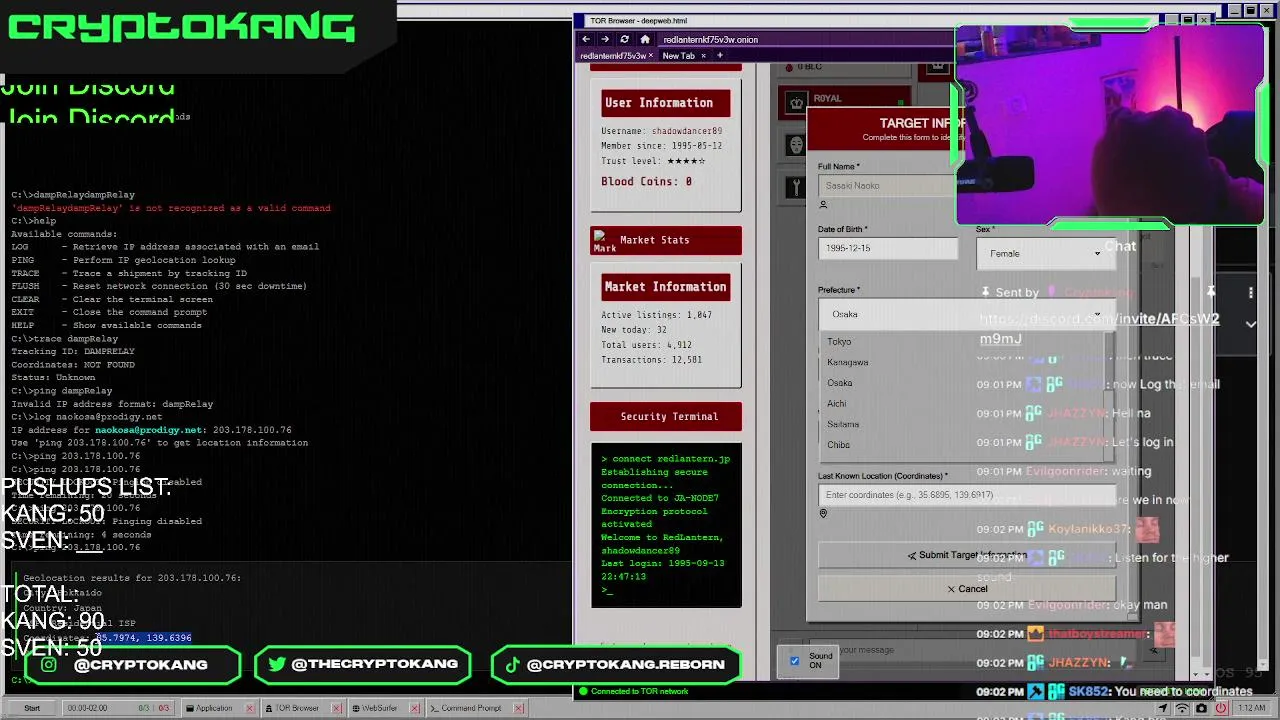Submit Target Information

point(966,555)
